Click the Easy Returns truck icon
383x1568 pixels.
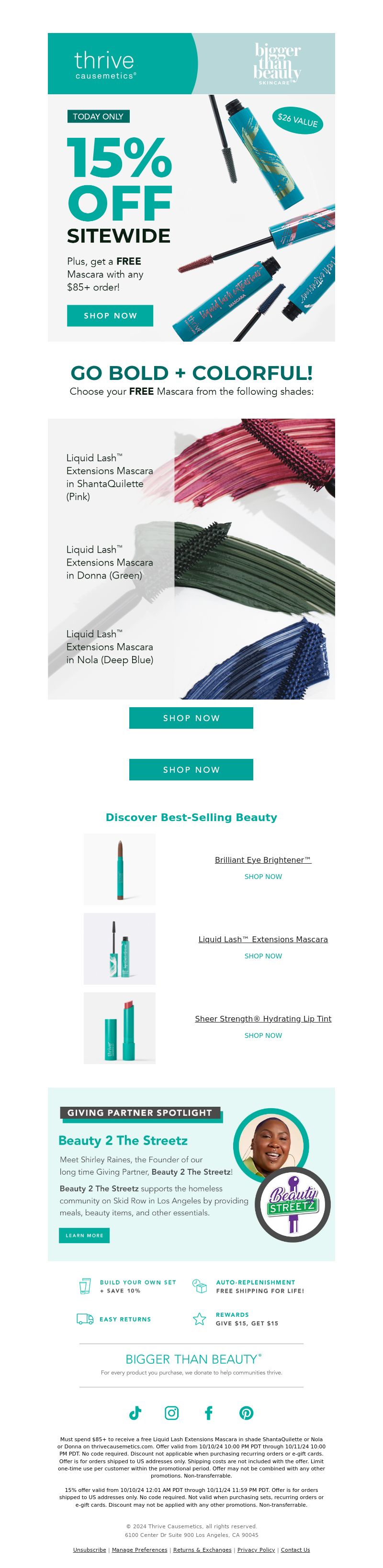coord(85,1319)
